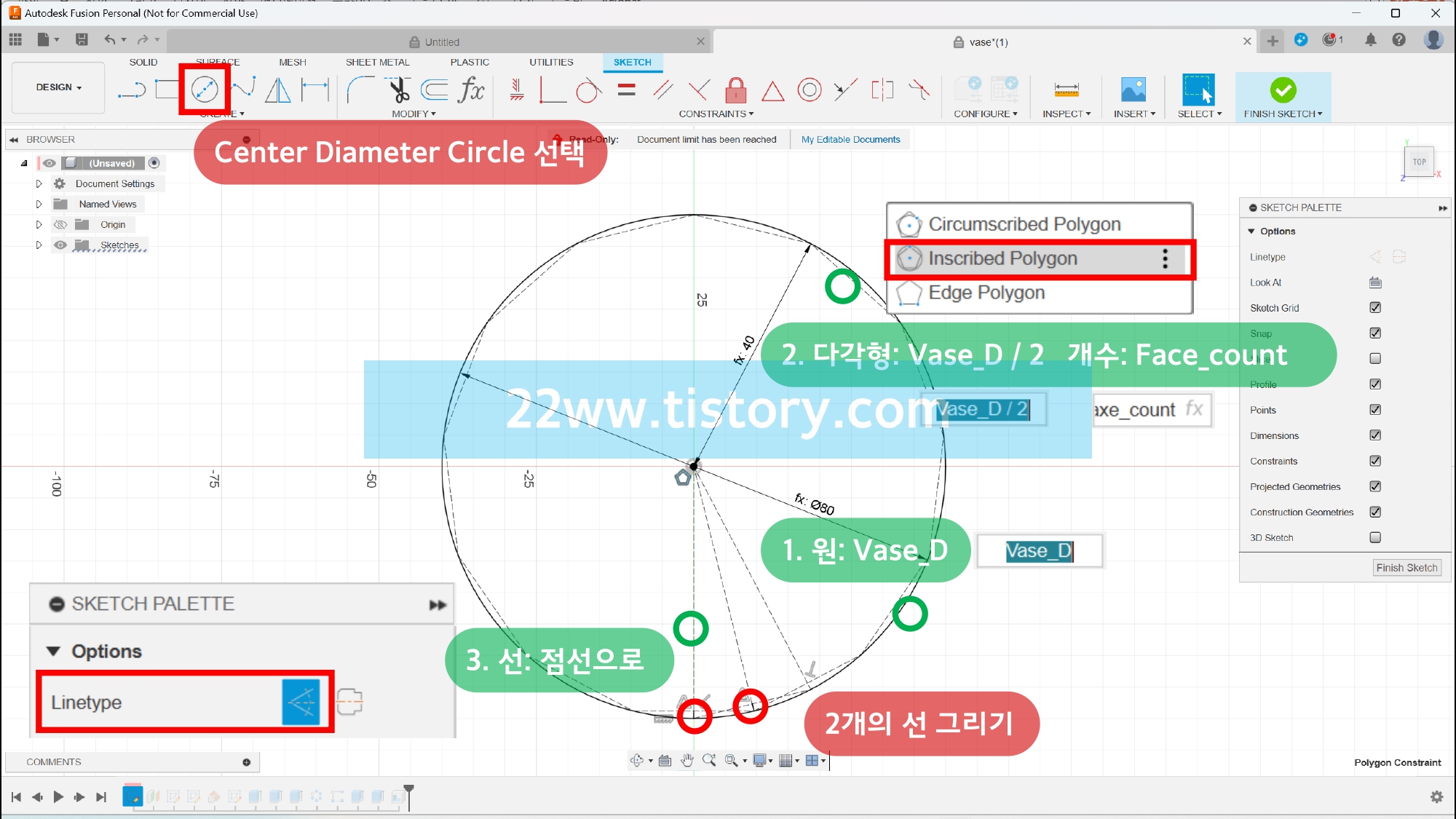This screenshot has height=819, width=1456.
Task: Open the Measure inspect tool
Action: (x=1066, y=90)
